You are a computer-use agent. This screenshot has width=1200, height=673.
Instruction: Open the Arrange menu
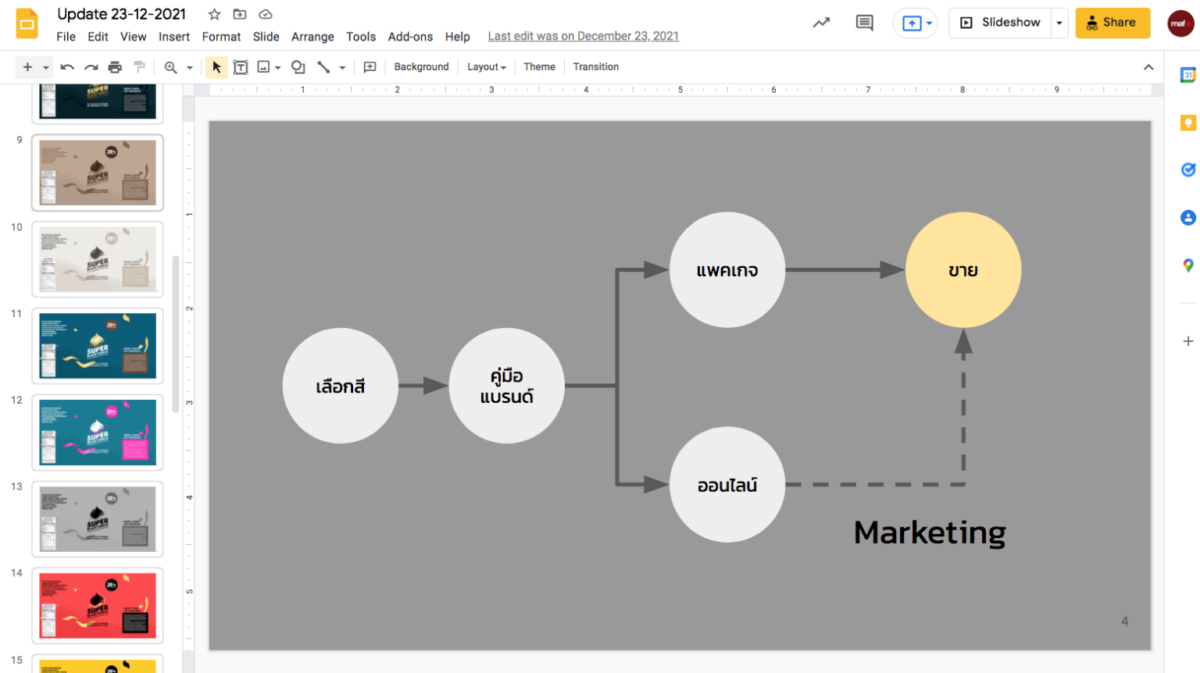[312, 37]
